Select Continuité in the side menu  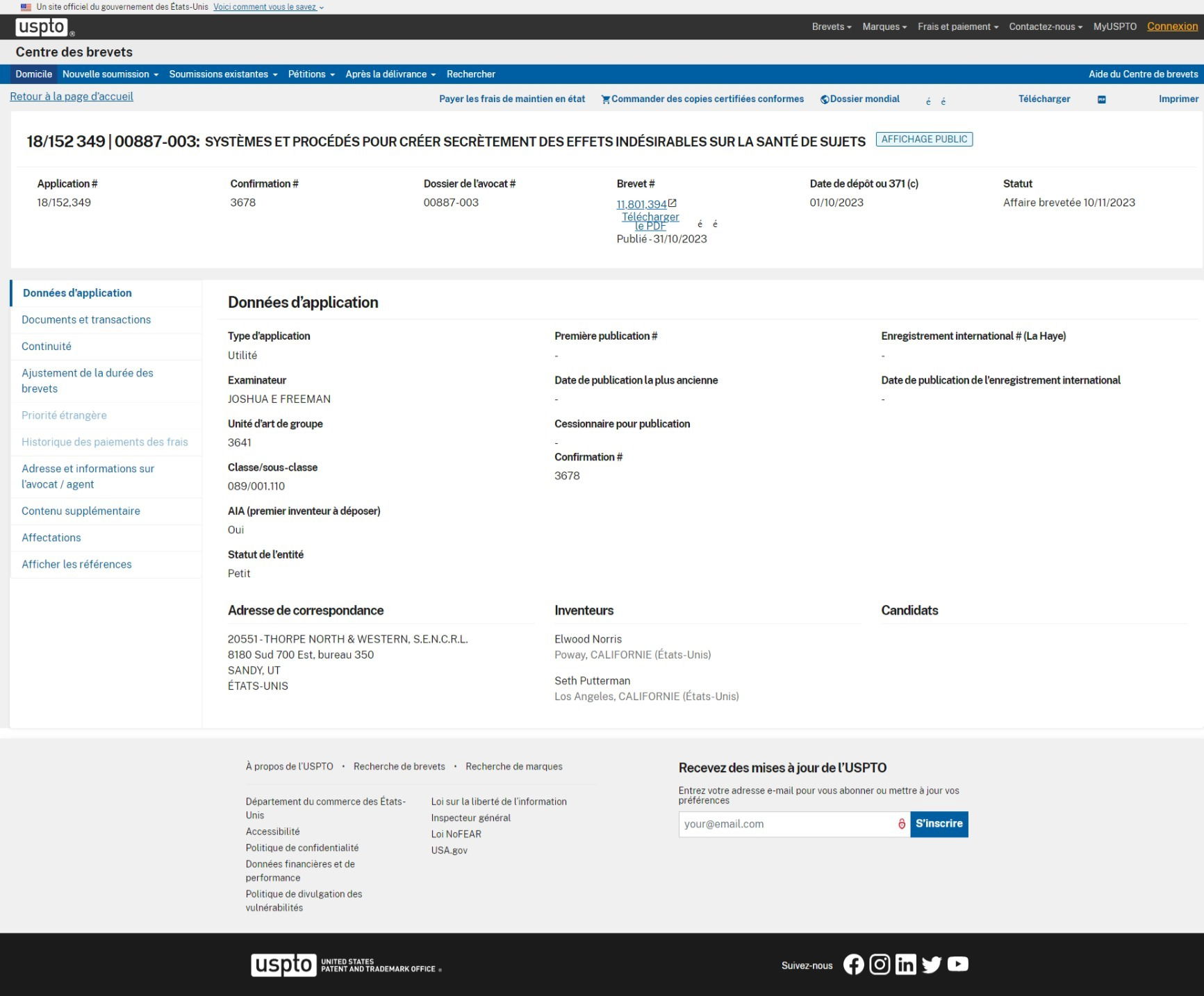click(x=47, y=346)
